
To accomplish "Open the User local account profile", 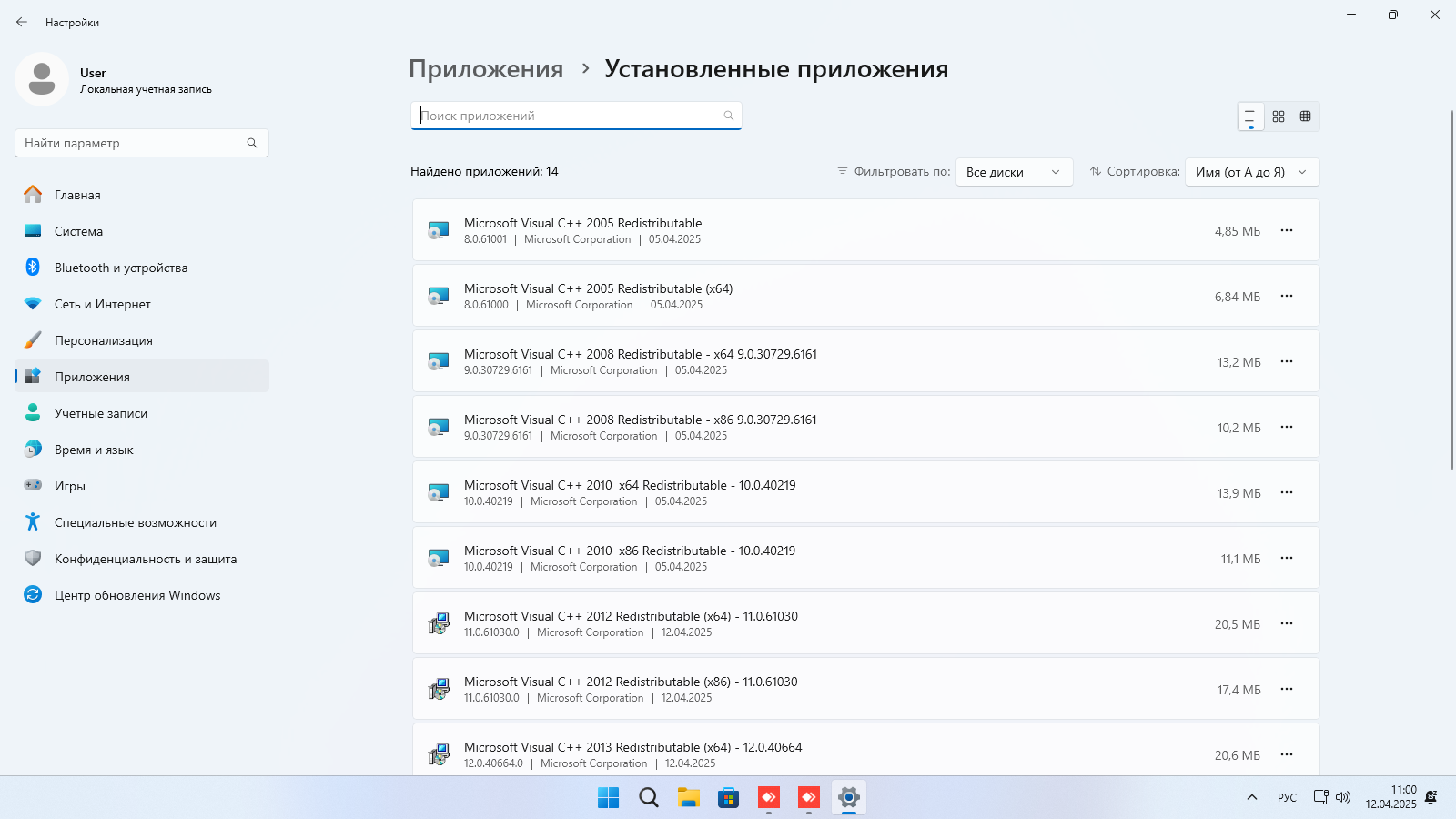I will point(115,79).
